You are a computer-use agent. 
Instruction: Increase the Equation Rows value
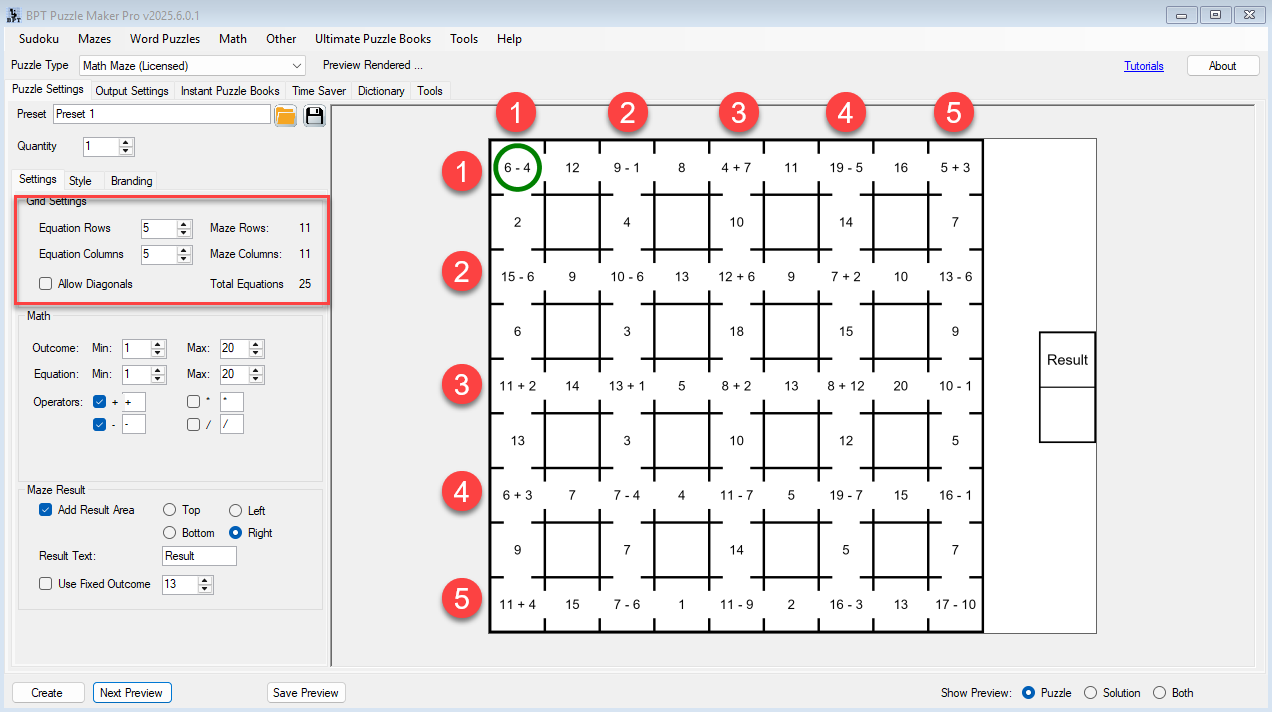pos(183,224)
